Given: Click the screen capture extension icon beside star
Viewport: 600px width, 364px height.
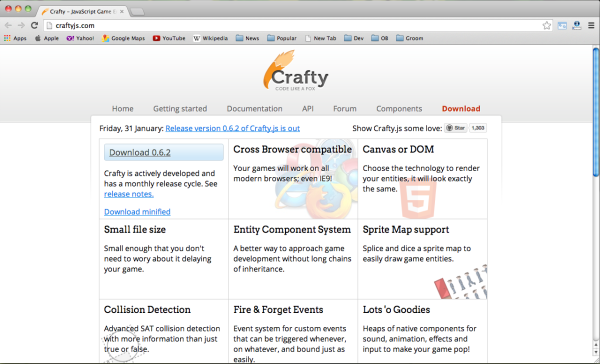Looking at the screenshot, I should [x=562, y=26].
